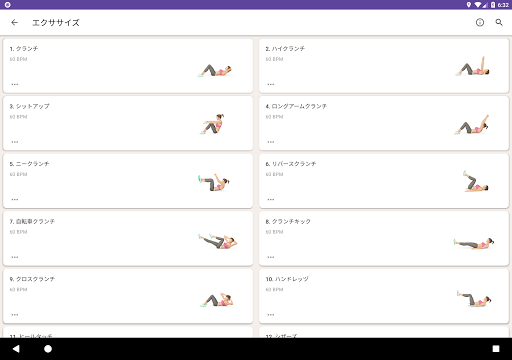Image resolution: width=512 pixels, height=360 pixels.
Task: Select the 10. ハンドレッグ exercise title
Action: [x=287, y=279]
